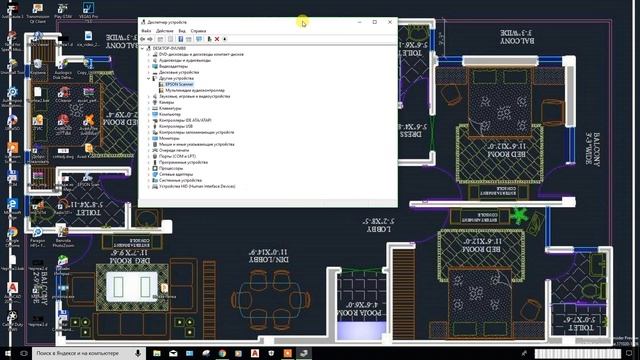Screen dimensions: 640x360
Task: Click the taskbar search field
Action: [88, 353]
